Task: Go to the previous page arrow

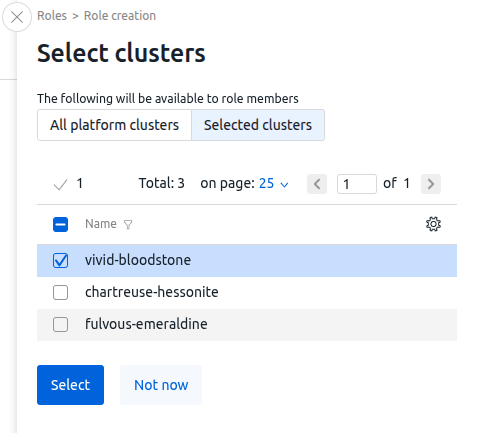Action: pos(317,184)
